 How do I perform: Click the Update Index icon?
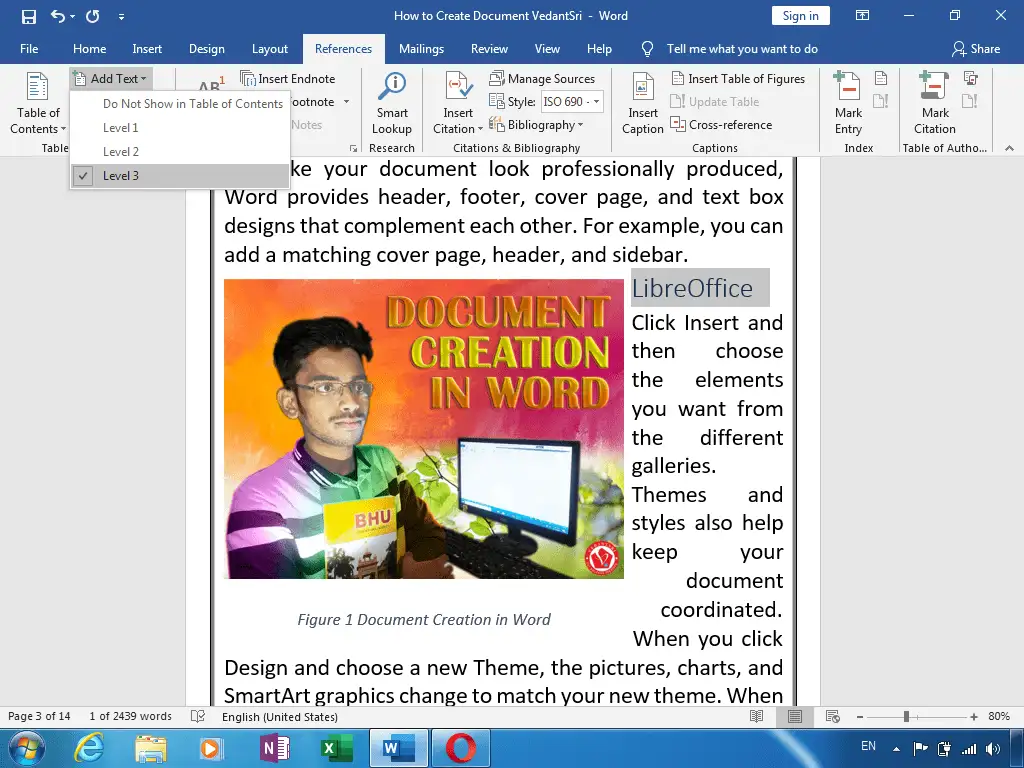pyautogui.click(x=880, y=101)
